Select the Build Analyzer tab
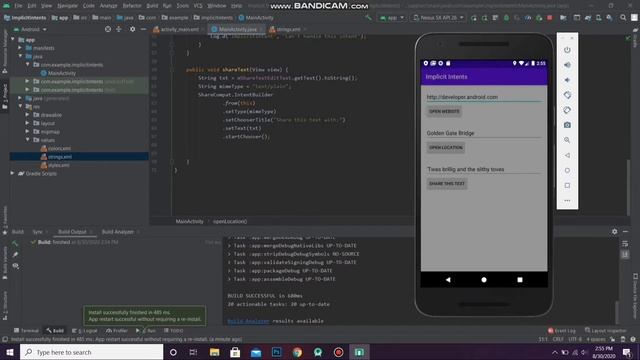Image resolution: width=640 pixels, height=360 pixels. 118,232
